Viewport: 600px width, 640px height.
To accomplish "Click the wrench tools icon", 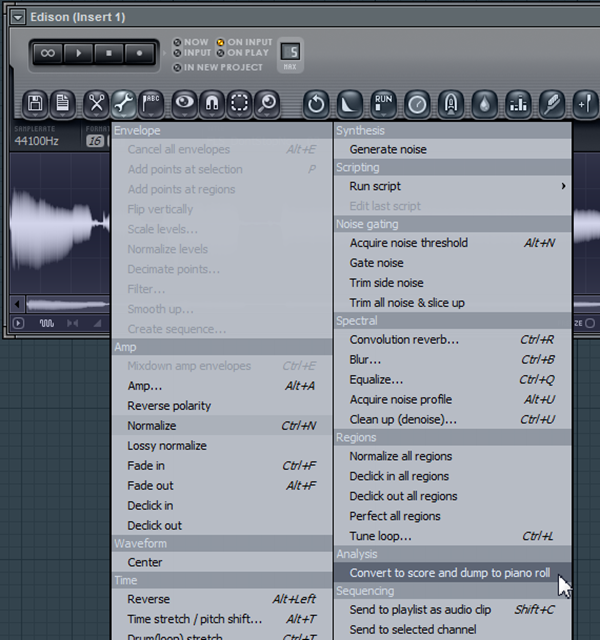I will coord(123,102).
